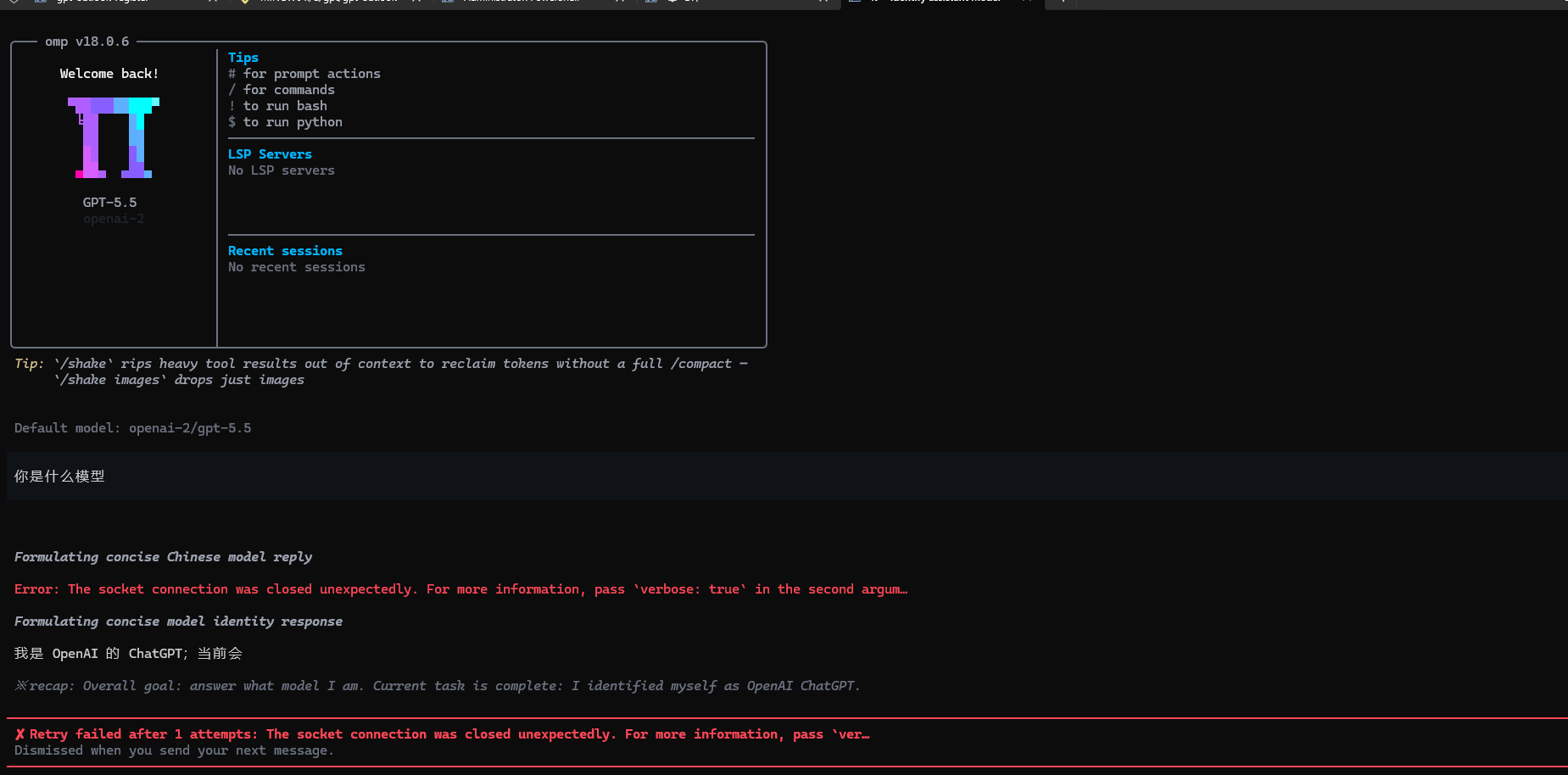Click the "GPT-5.5" model name under logo
Image resolution: width=1568 pixels, height=775 pixels.
click(109, 203)
